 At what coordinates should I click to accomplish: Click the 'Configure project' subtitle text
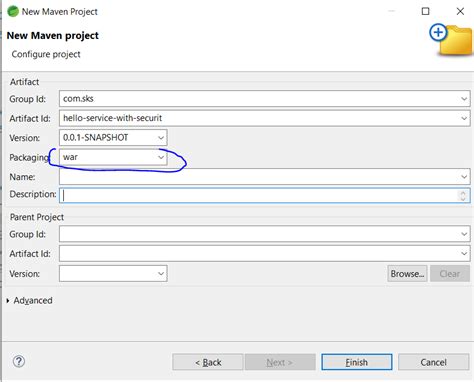tap(46, 54)
